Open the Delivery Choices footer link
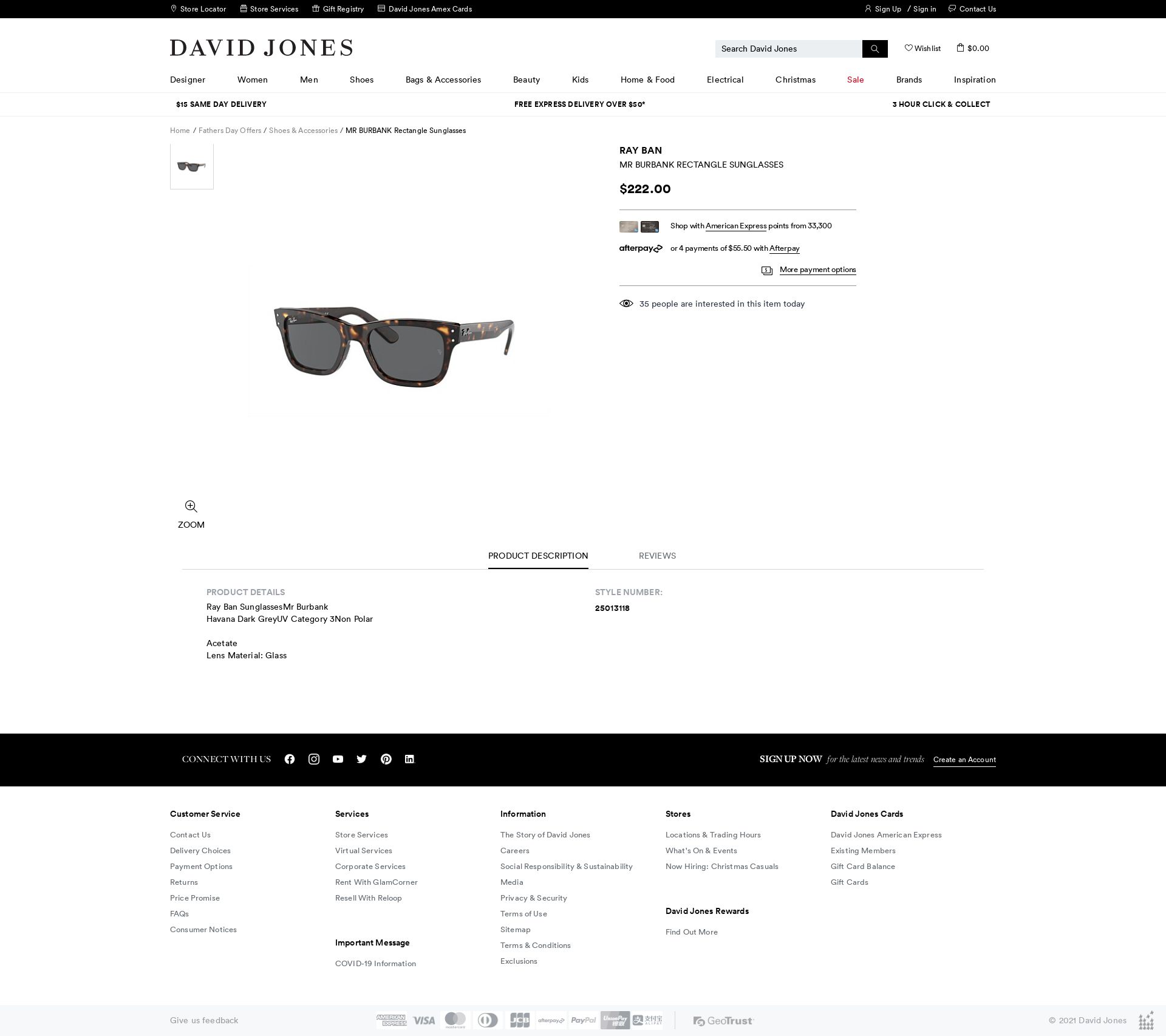Viewport: 1166px width, 1036px height. (x=200, y=851)
